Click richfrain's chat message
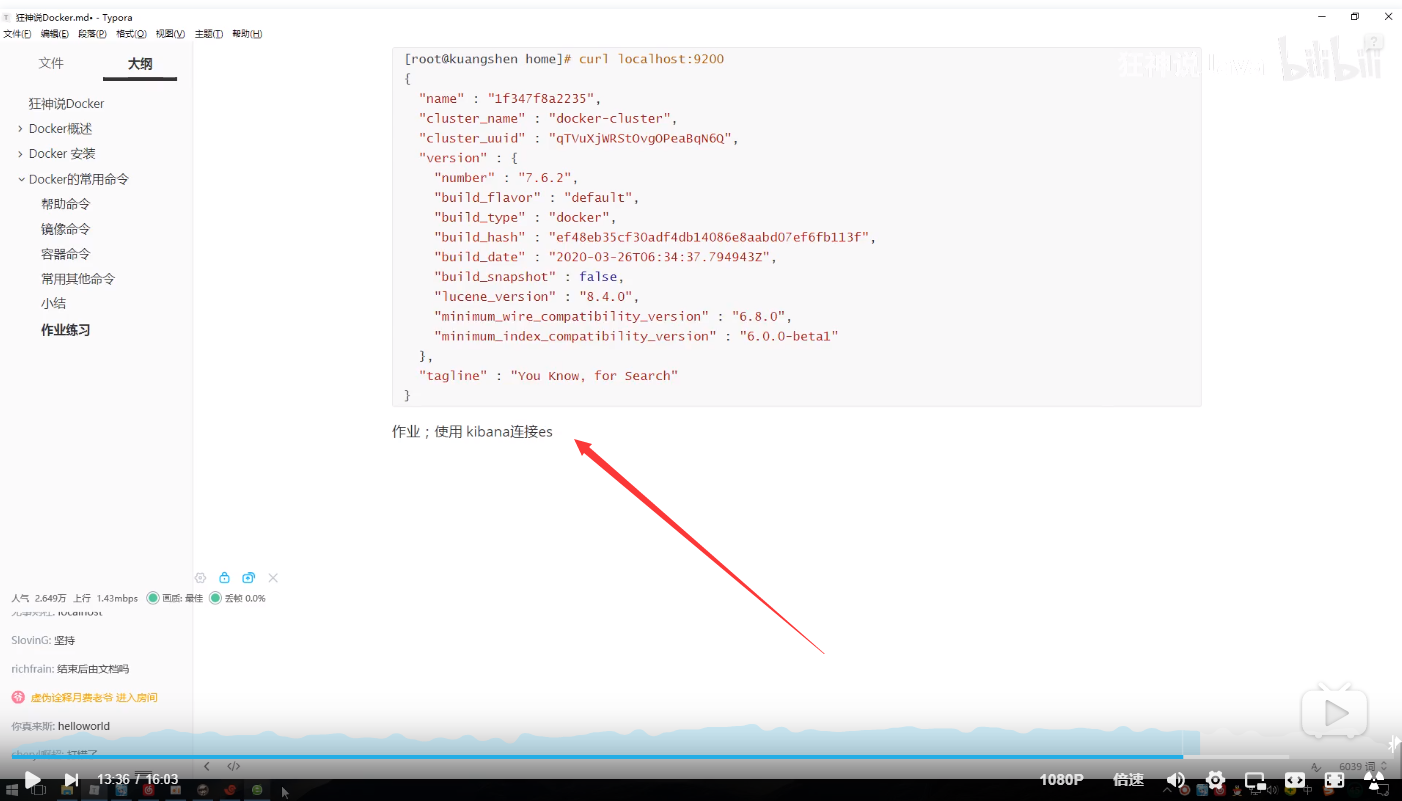This screenshot has width=1402, height=801. point(70,669)
